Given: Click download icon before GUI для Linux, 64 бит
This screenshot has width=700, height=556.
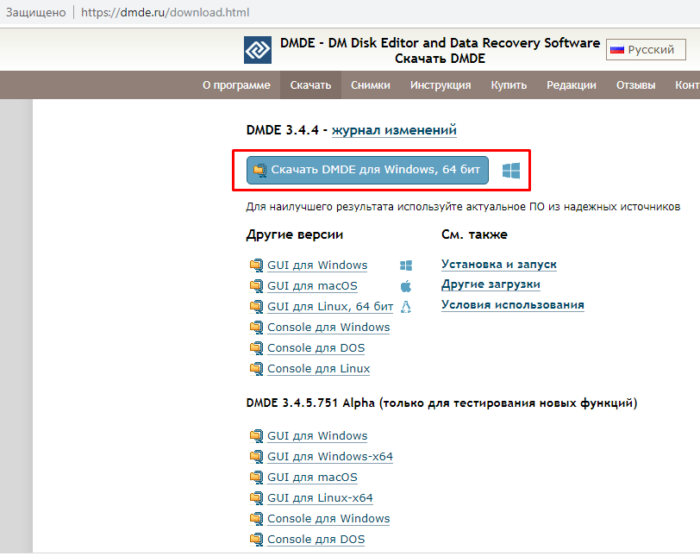Looking at the screenshot, I should 256,307.
